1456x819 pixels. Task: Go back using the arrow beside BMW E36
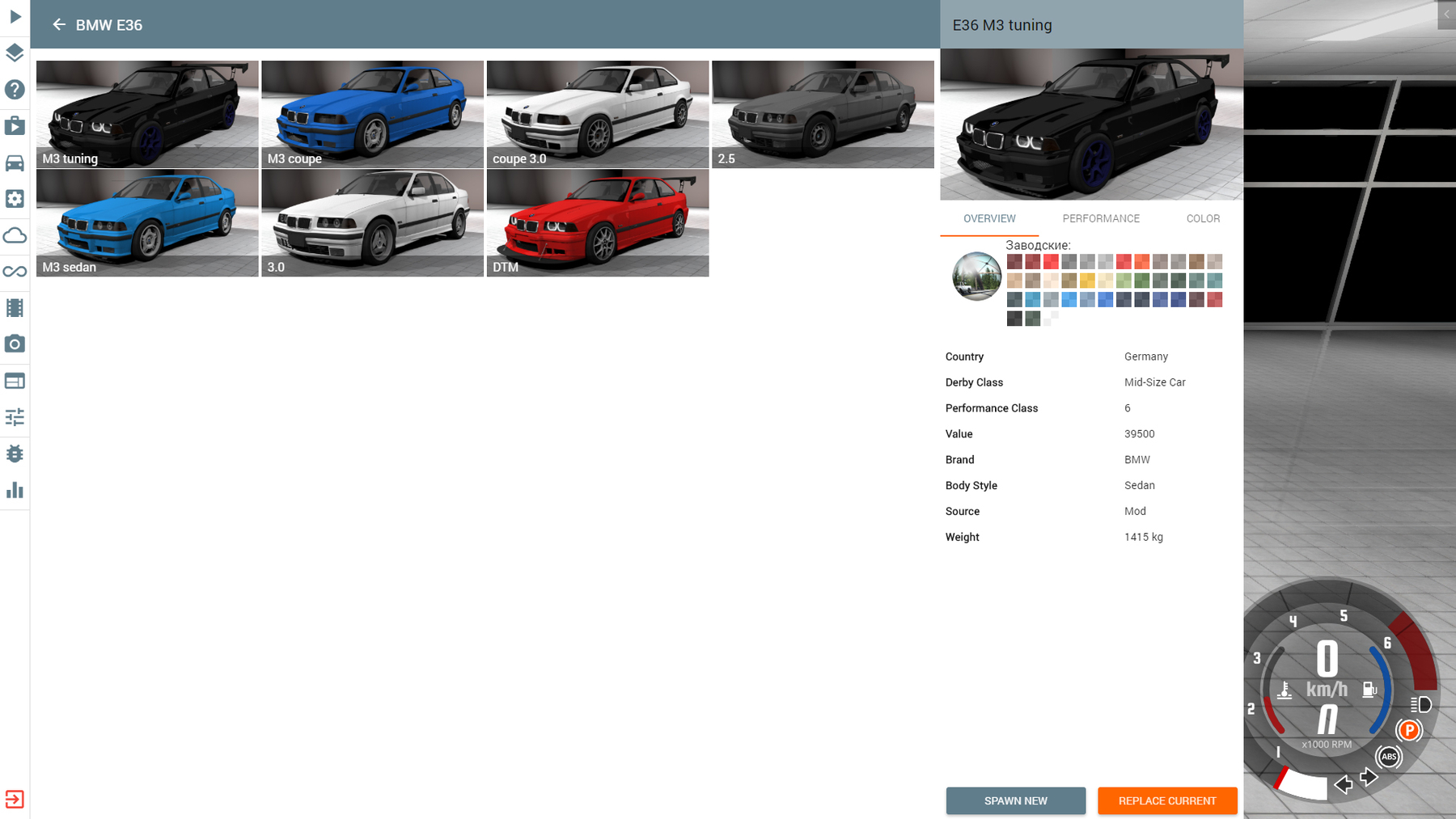[58, 25]
